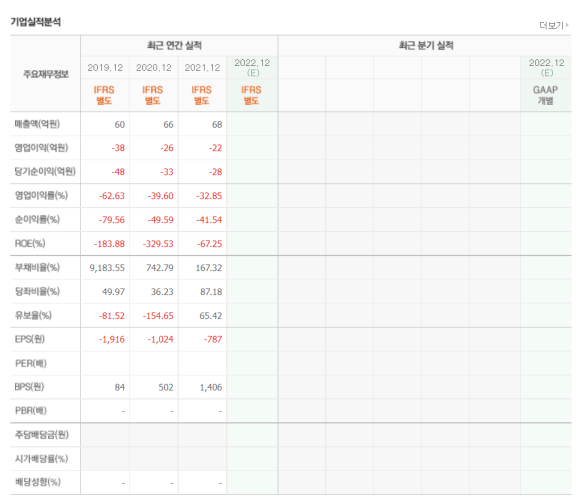Click the PBR(배) row label

(x=31, y=411)
